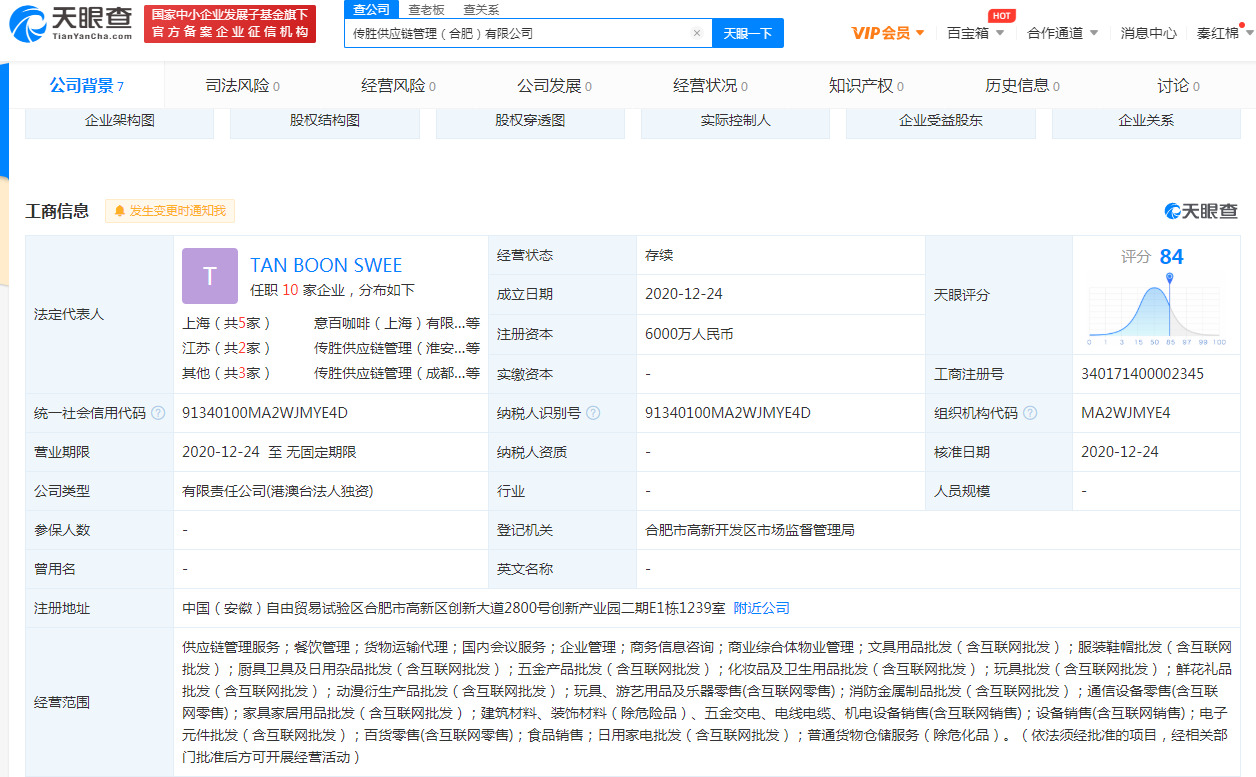Click the 注册资本 value 6000万人民币

[x=689, y=334]
